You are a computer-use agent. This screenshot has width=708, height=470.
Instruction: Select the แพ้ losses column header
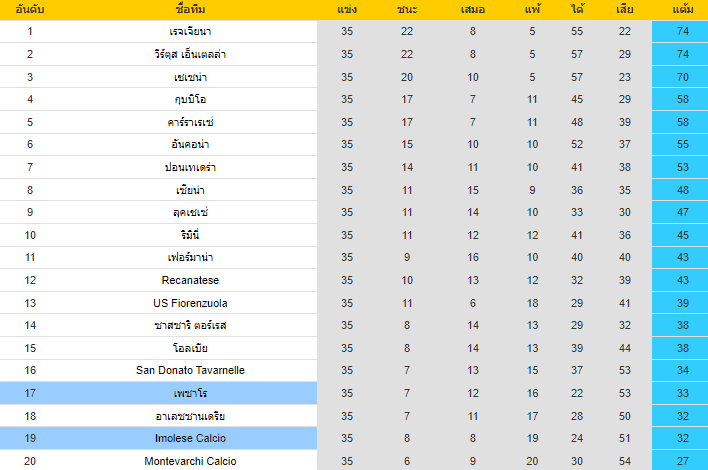pos(532,10)
